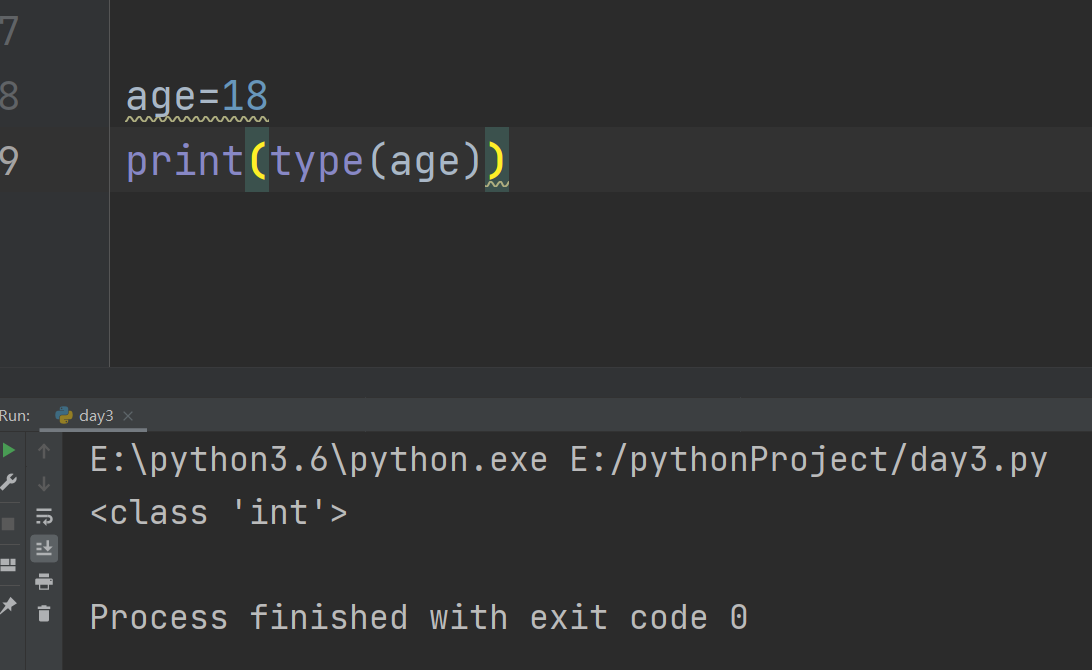Click E:/pythonProject/day3.py path in console
Viewport: 1092px width, 670px height.
coord(809,460)
